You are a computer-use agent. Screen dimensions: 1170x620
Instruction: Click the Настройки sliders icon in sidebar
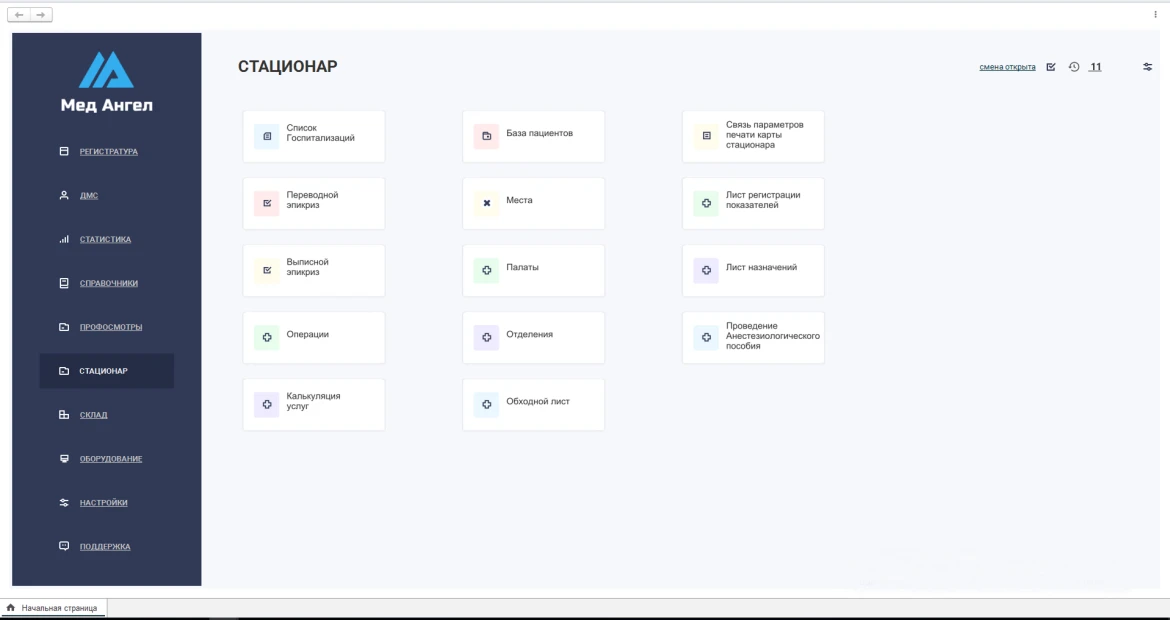coord(64,503)
